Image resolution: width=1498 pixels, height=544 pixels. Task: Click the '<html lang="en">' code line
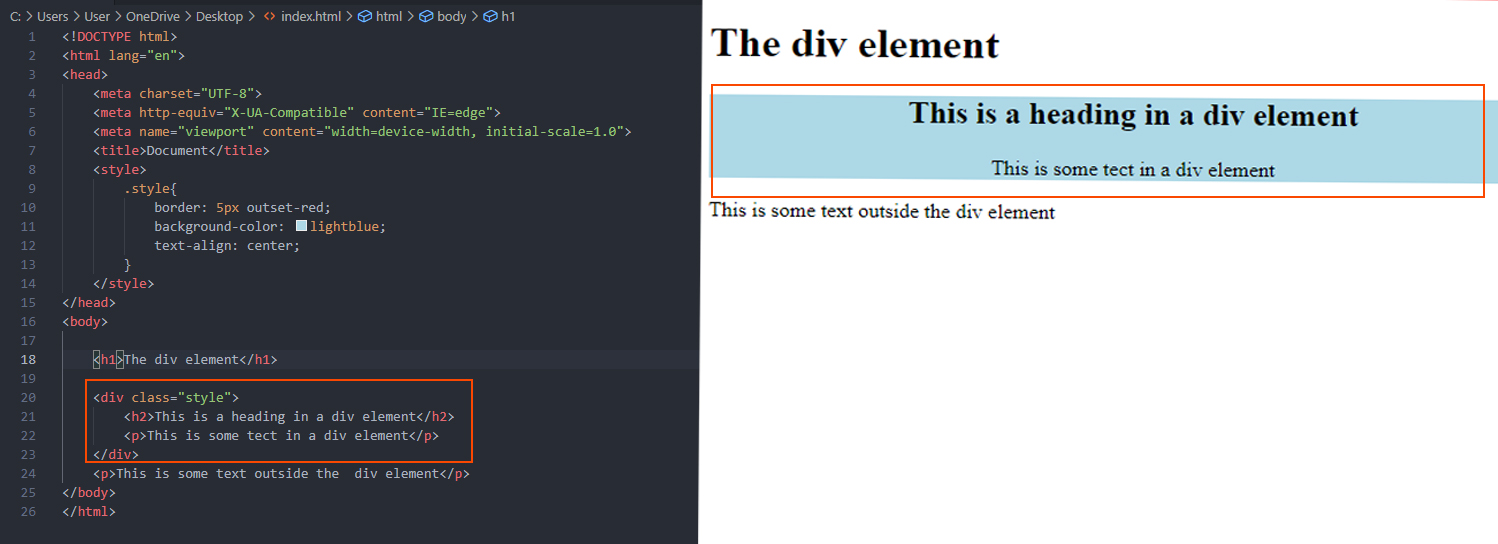pos(123,56)
